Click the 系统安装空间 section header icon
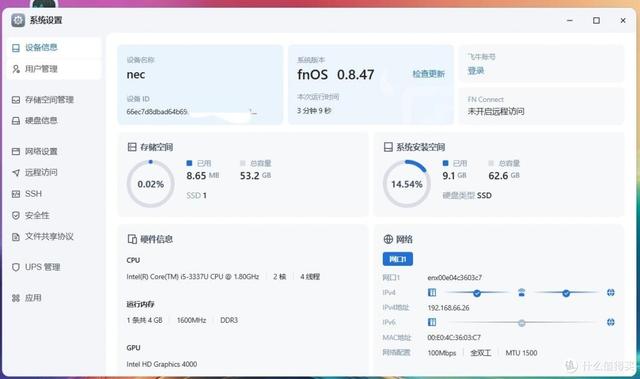This screenshot has width=640, height=379. point(388,147)
